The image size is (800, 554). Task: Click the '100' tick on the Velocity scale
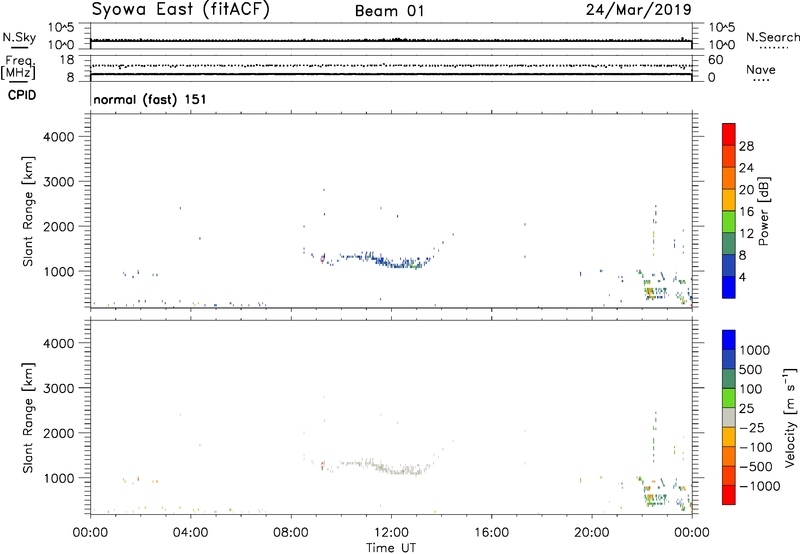[x=750, y=389]
